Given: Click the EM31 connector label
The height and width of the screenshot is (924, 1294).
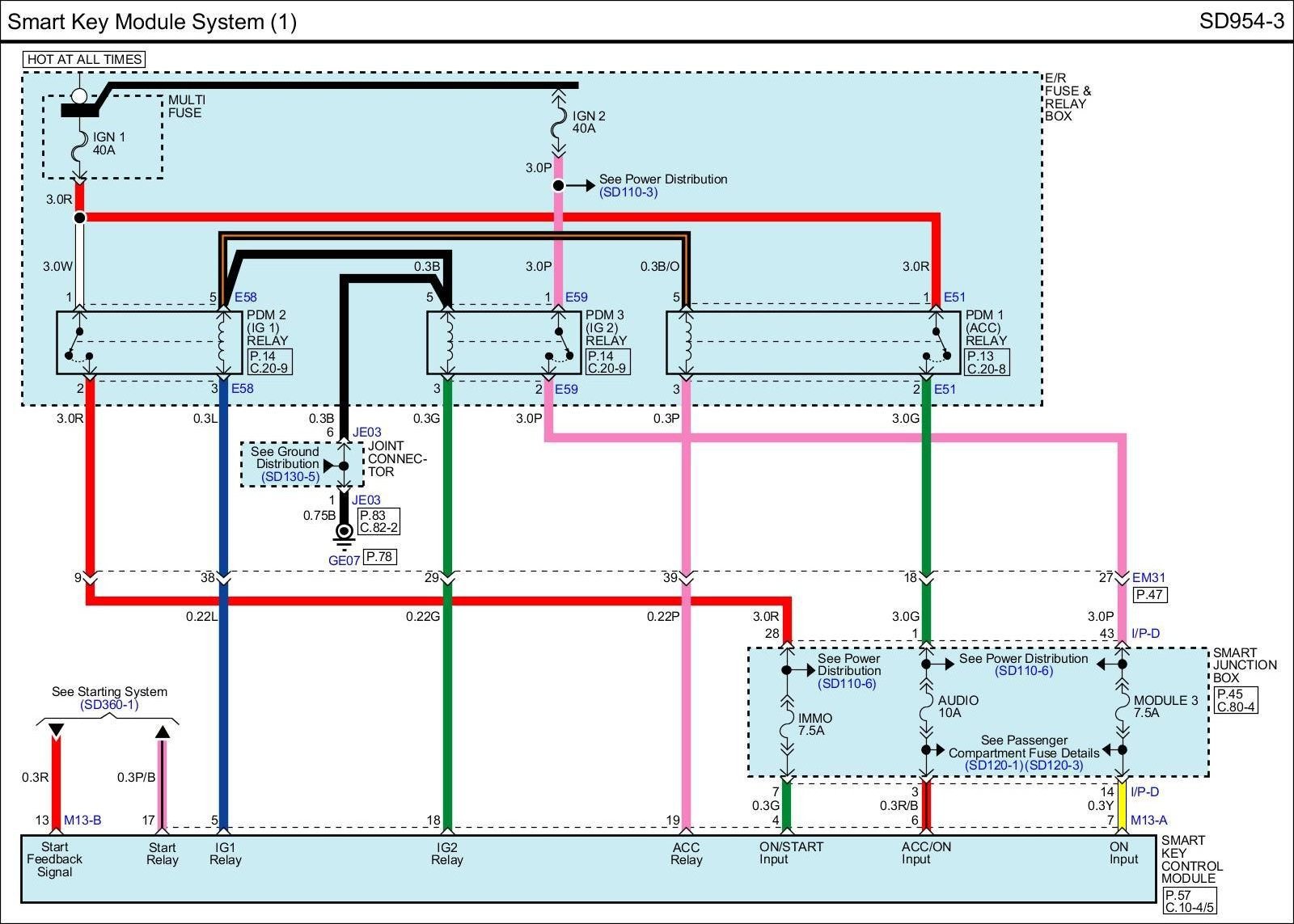Looking at the screenshot, I should point(1148,578).
